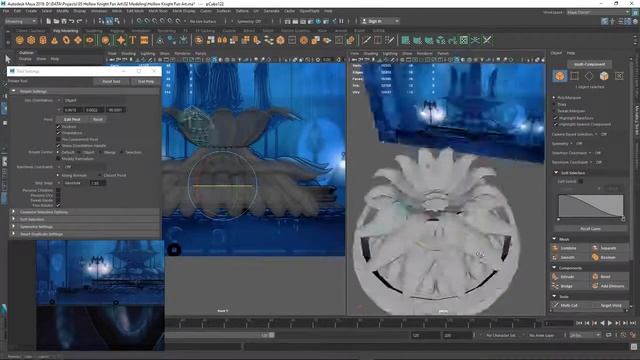Create polygon torus from shelf
This screenshot has height=360, width=640.
[66, 40]
